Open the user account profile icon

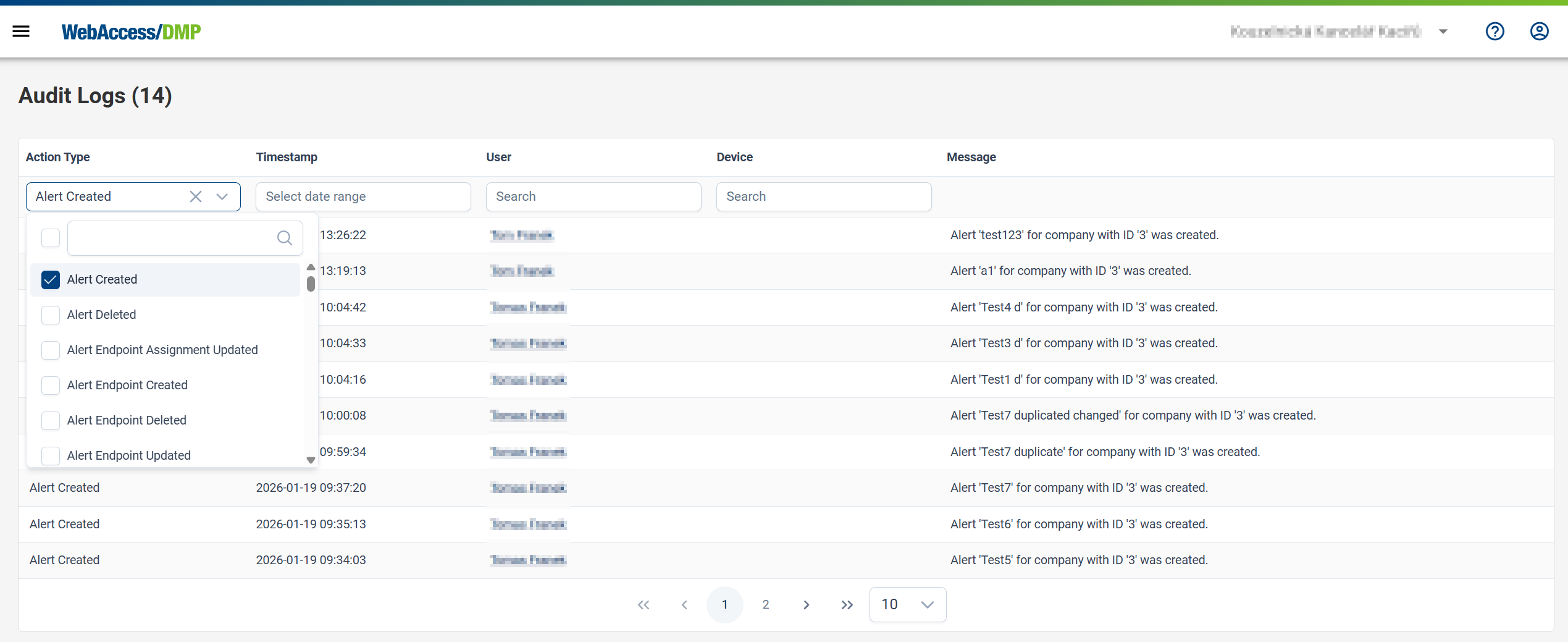click(1539, 32)
